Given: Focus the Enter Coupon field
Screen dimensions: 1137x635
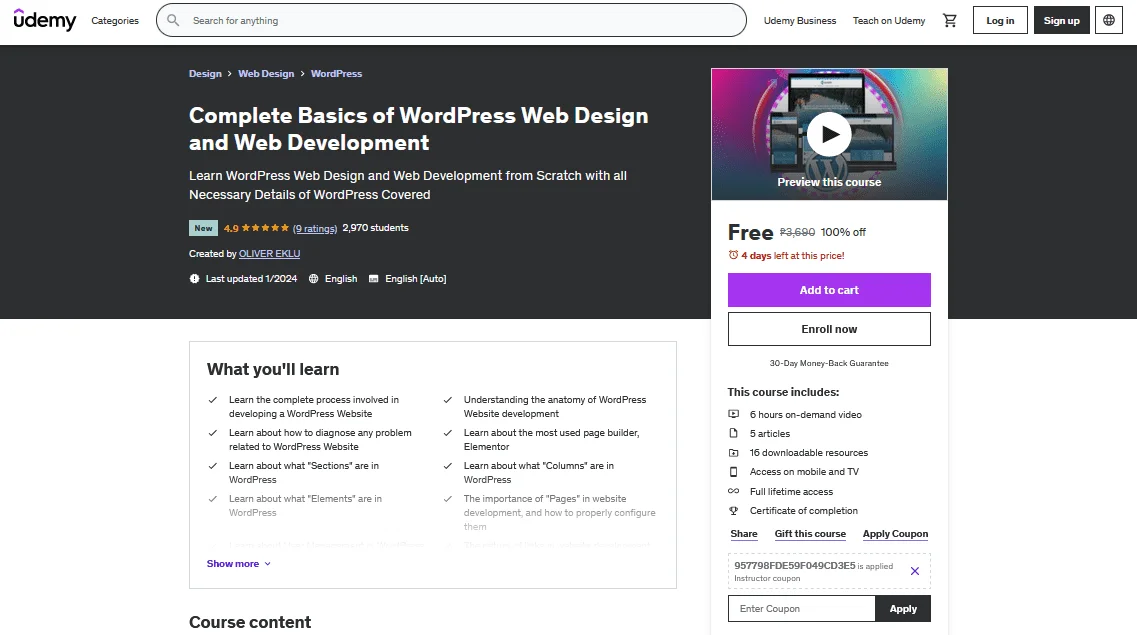Looking at the screenshot, I should 801,609.
